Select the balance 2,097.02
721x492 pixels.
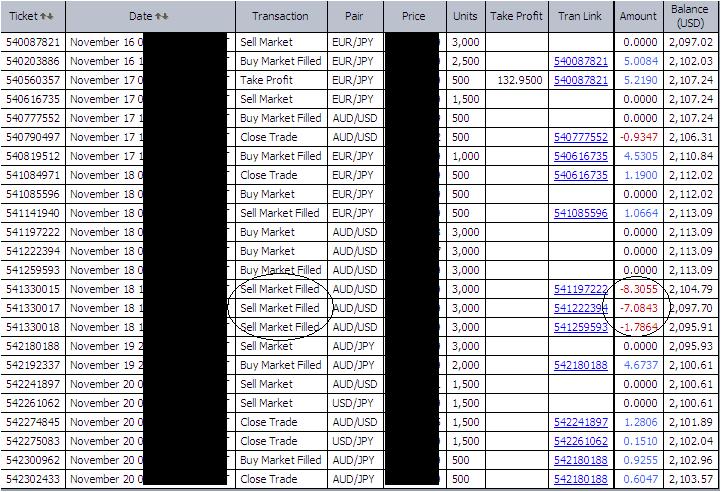(x=691, y=42)
